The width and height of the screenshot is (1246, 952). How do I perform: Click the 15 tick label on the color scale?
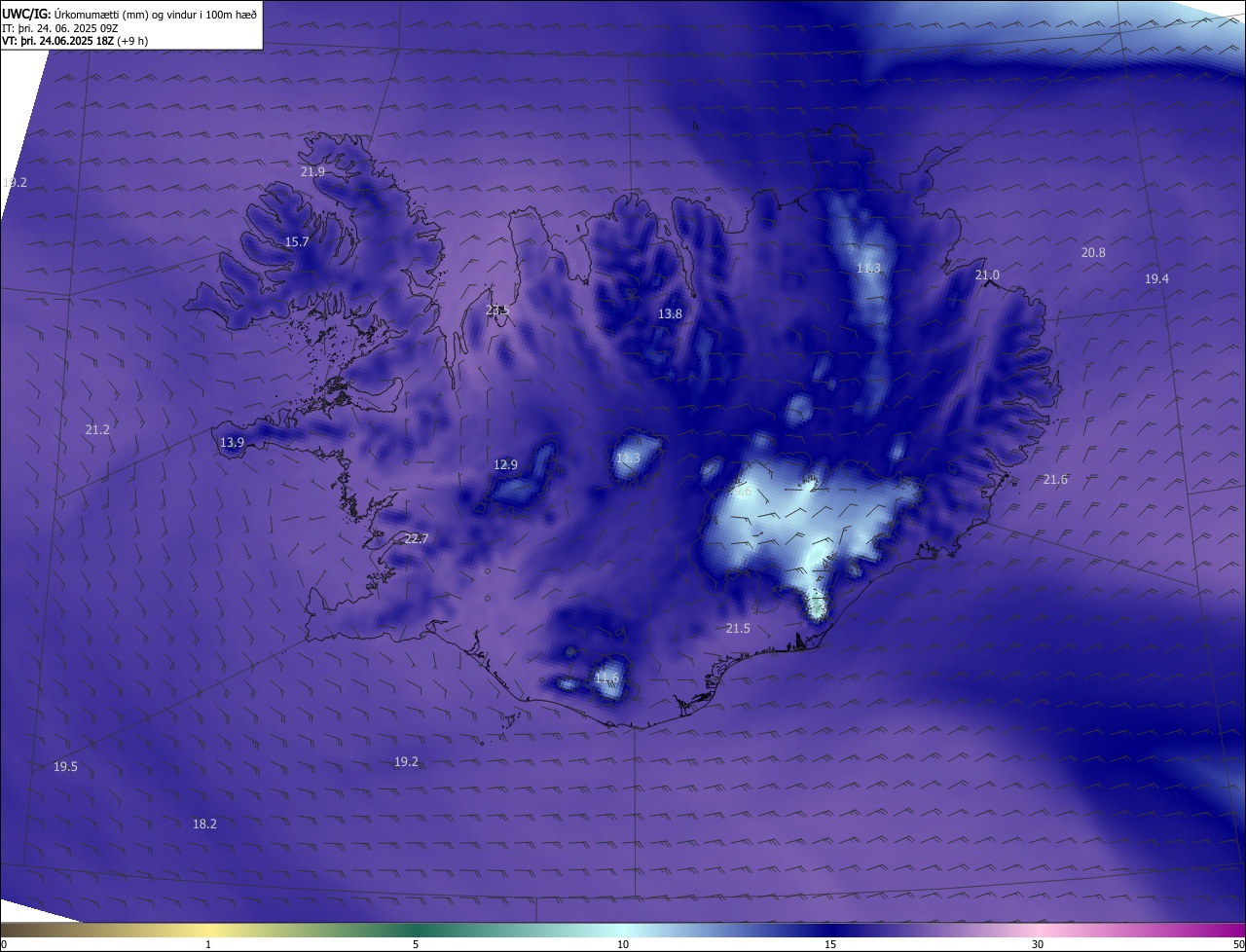pyautogui.click(x=830, y=944)
